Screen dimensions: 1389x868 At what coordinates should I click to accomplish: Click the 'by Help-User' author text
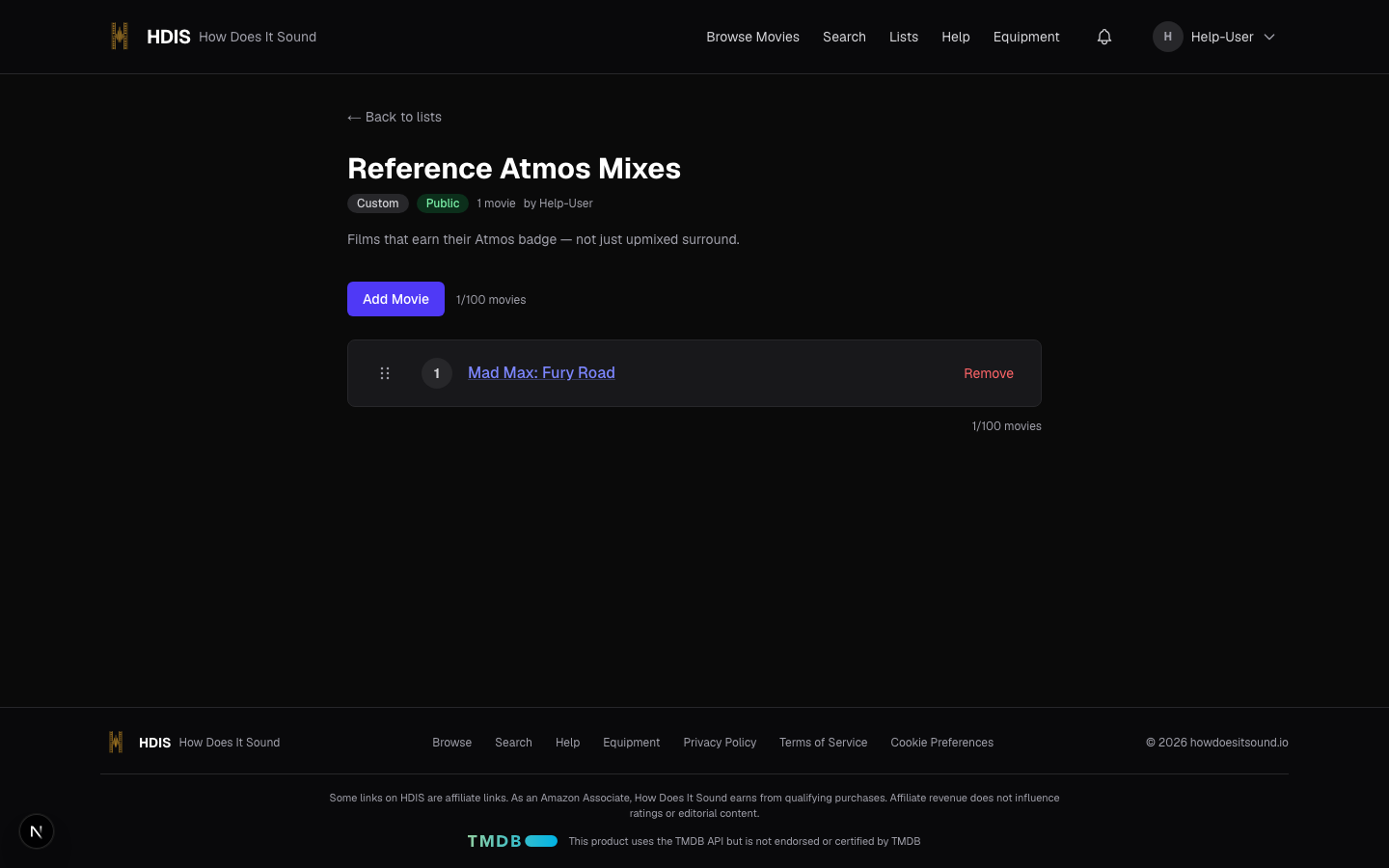tap(558, 203)
